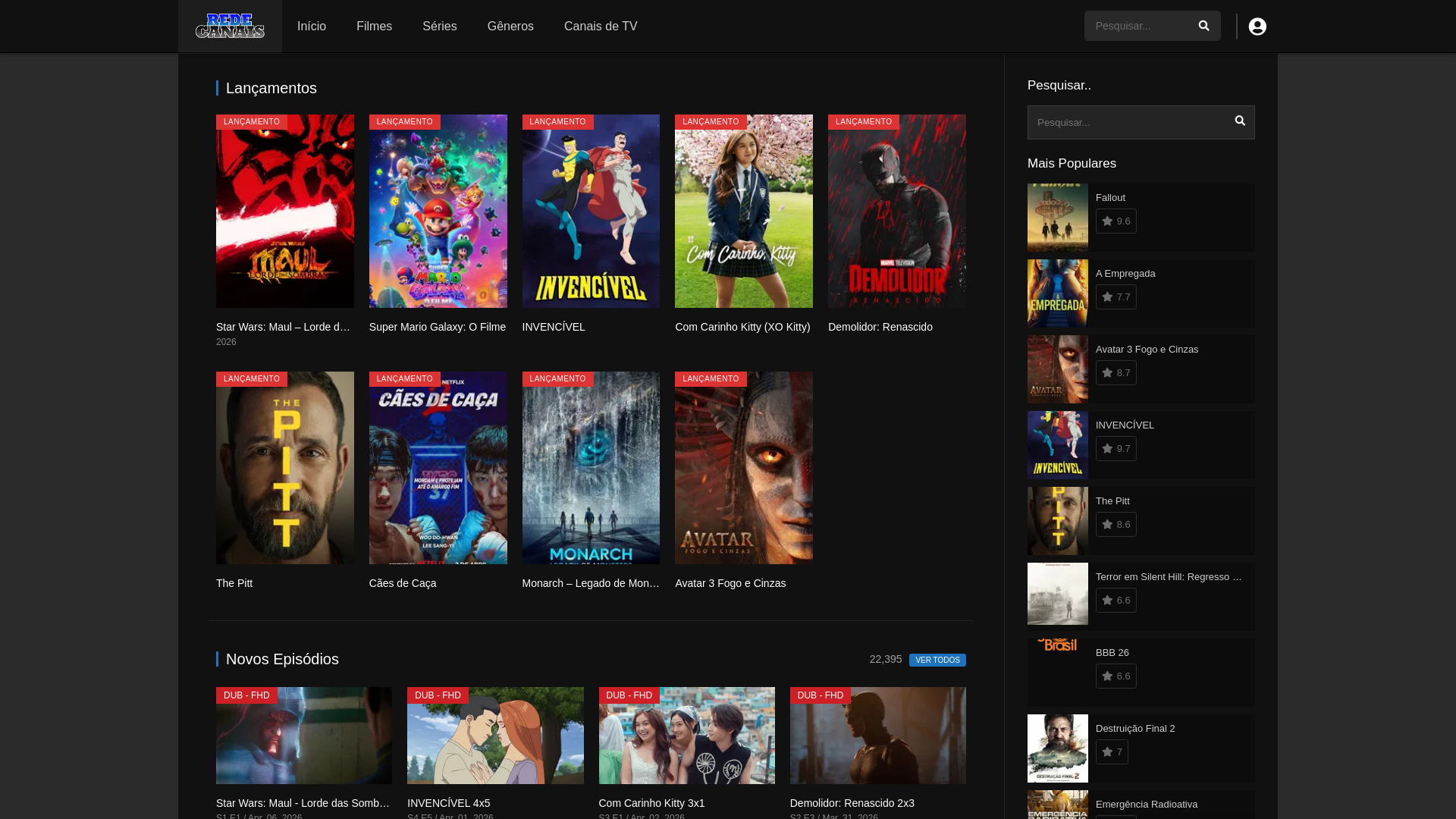Open the Demolidor: Renascido title link

pos(880,327)
